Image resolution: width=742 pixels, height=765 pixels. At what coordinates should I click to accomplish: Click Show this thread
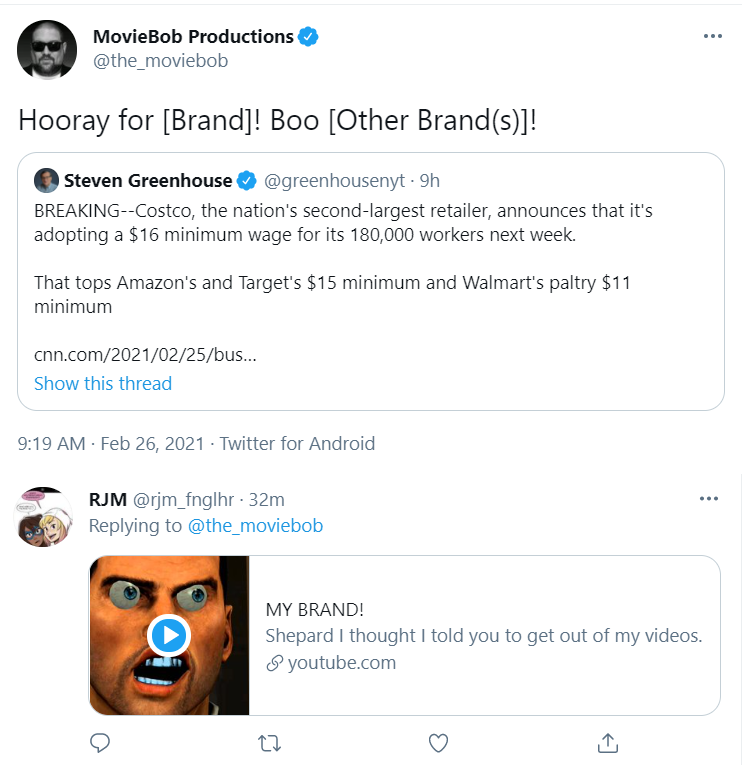(103, 383)
